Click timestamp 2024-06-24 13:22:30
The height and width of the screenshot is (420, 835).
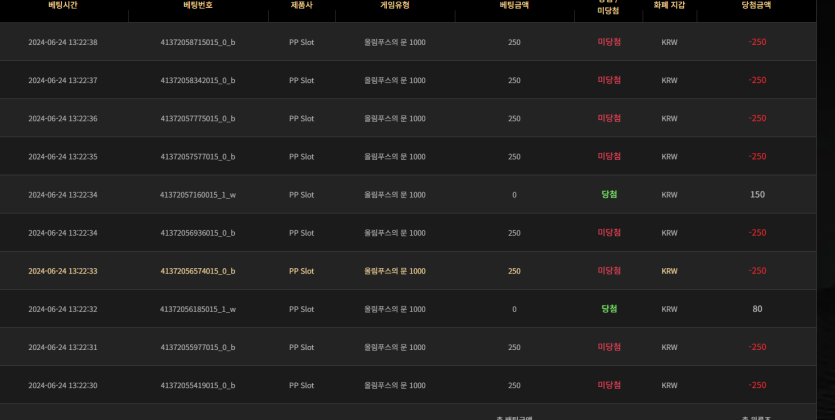[63, 385]
